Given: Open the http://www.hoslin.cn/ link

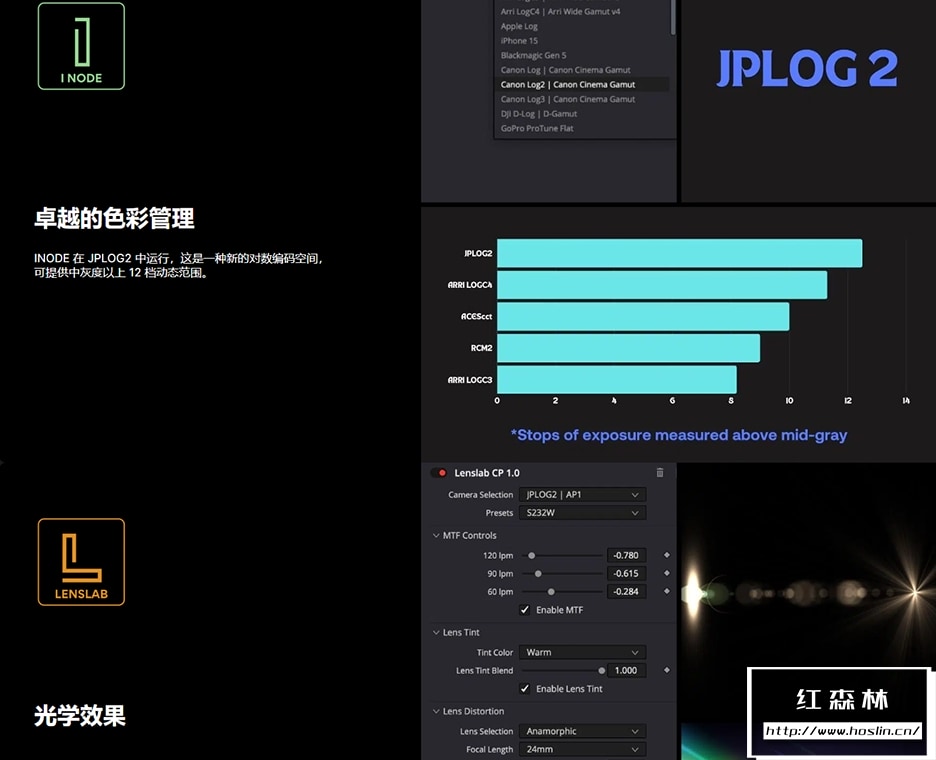Looking at the screenshot, I should click(842, 731).
